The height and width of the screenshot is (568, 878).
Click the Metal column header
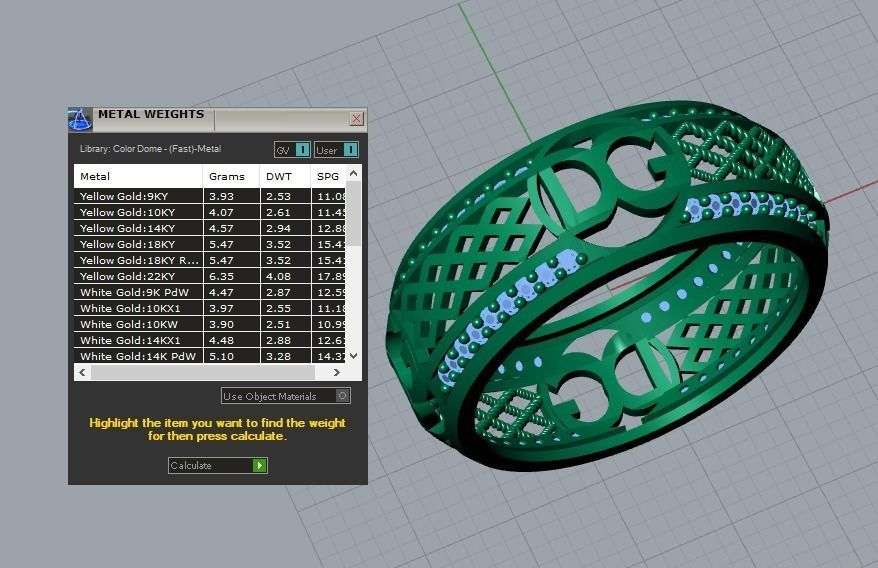(x=138, y=176)
